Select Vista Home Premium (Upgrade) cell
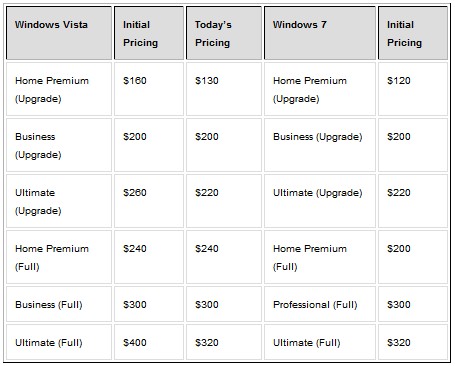 coord(59,89)
